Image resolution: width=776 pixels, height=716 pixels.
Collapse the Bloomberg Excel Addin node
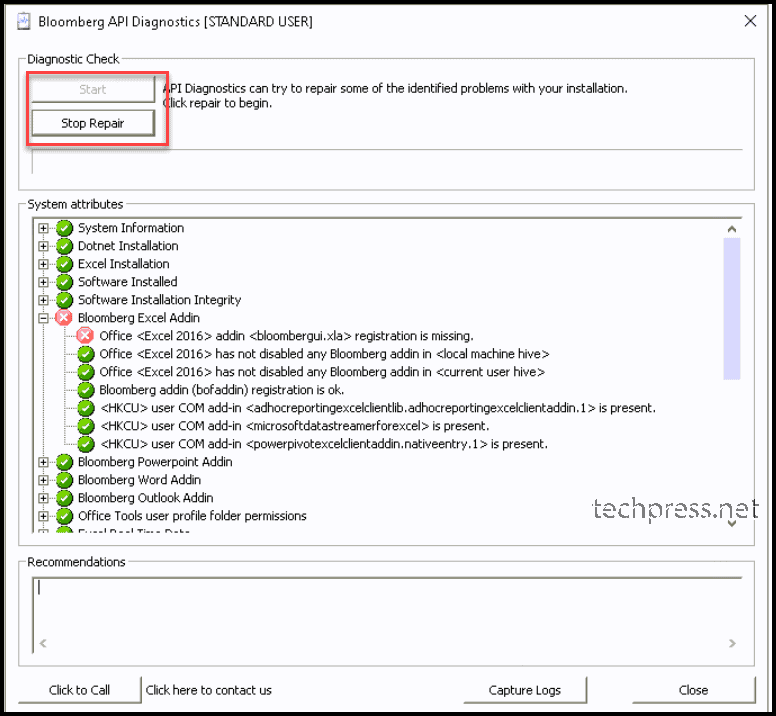[x=44, y=318]
